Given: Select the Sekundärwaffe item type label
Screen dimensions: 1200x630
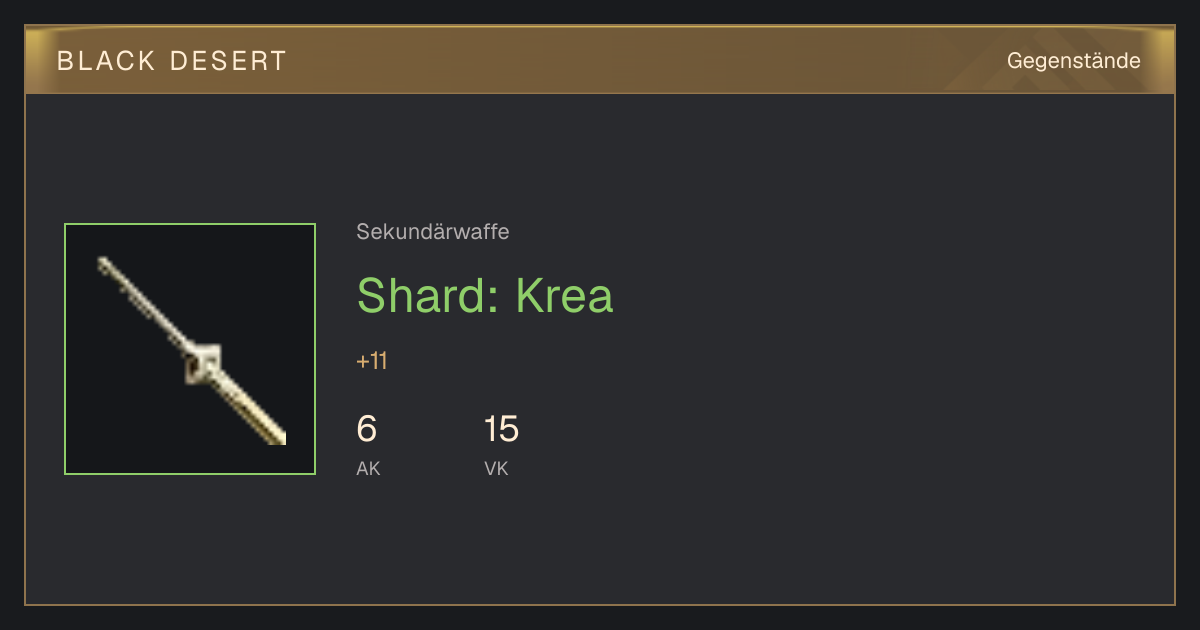Looking at the screenshot, I should point(433,232).
